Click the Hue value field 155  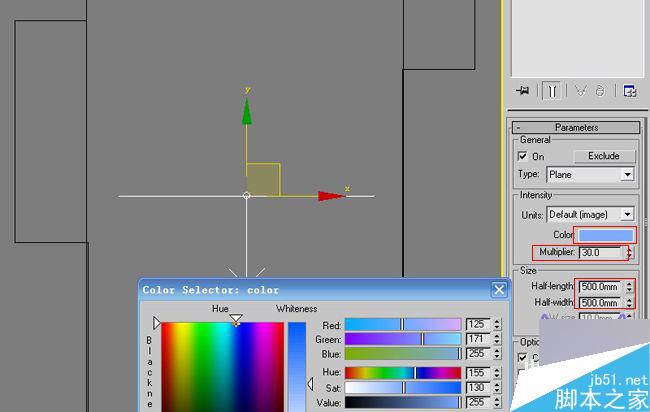tap(479, 373)
